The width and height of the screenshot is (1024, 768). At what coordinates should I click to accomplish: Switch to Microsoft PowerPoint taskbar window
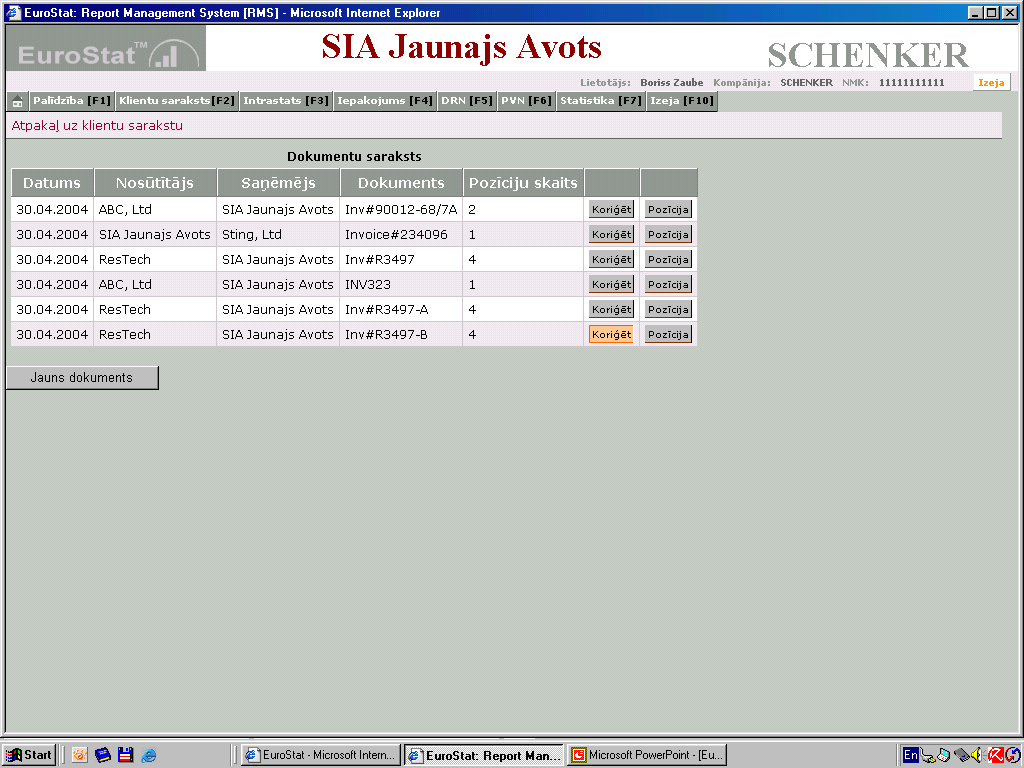[x=647, y=755]
